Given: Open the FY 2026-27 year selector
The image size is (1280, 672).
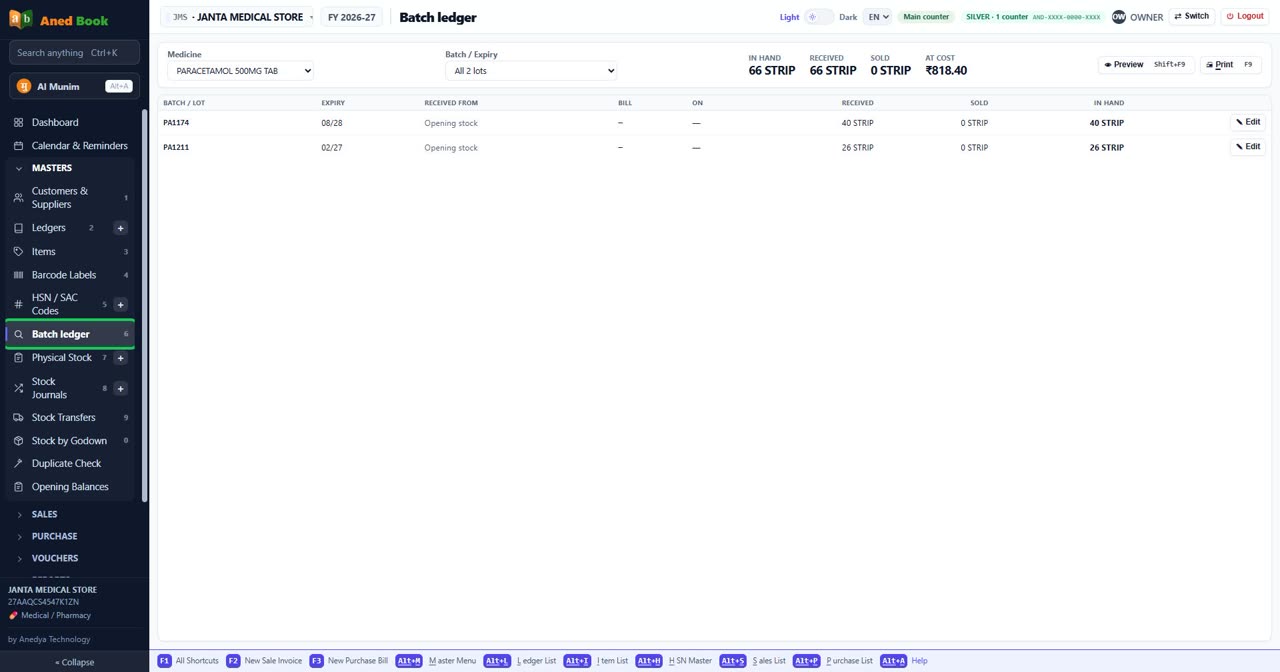Looking at the screenshot, I should tap(352, 17).
